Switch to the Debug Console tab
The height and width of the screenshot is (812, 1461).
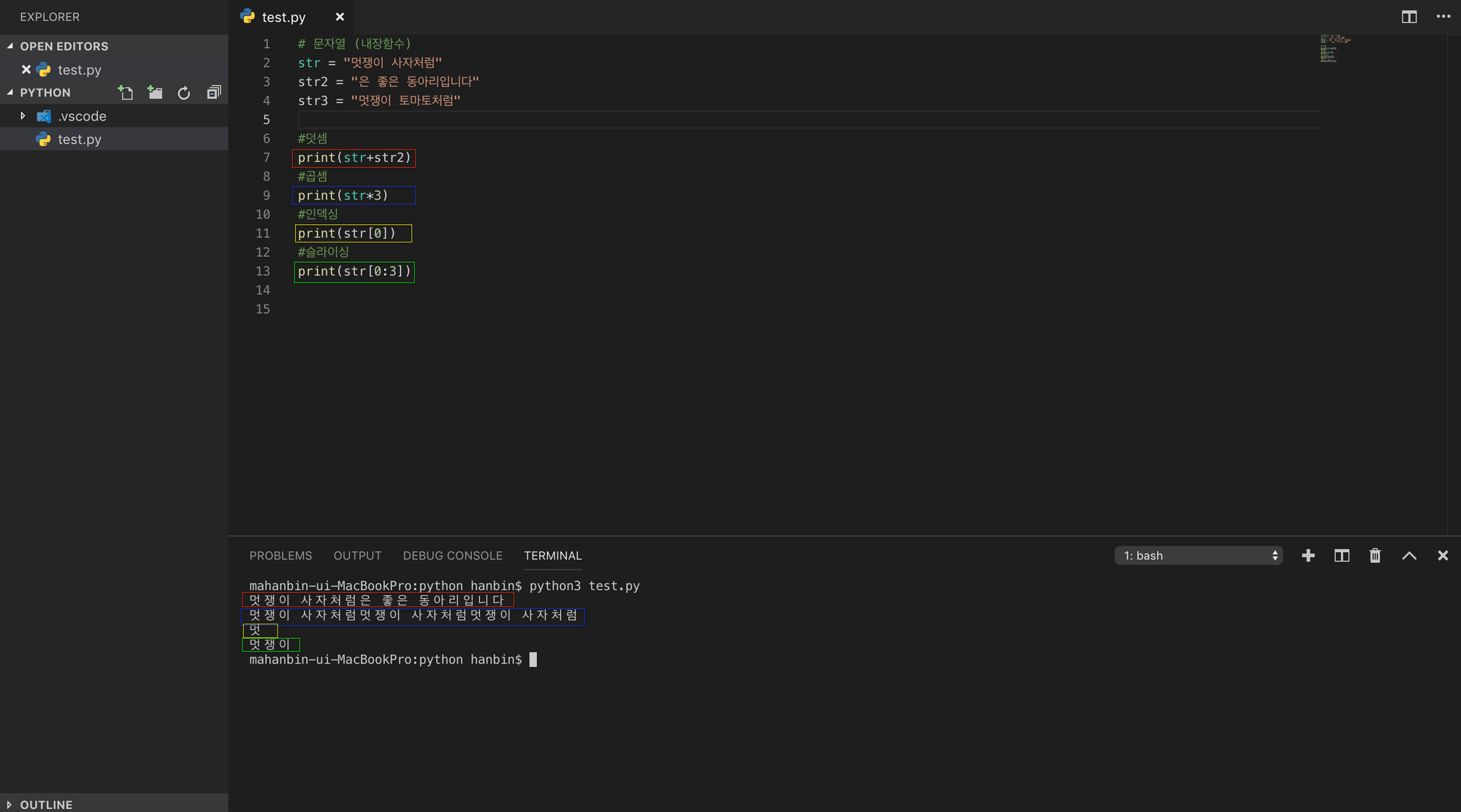(452, 556)
